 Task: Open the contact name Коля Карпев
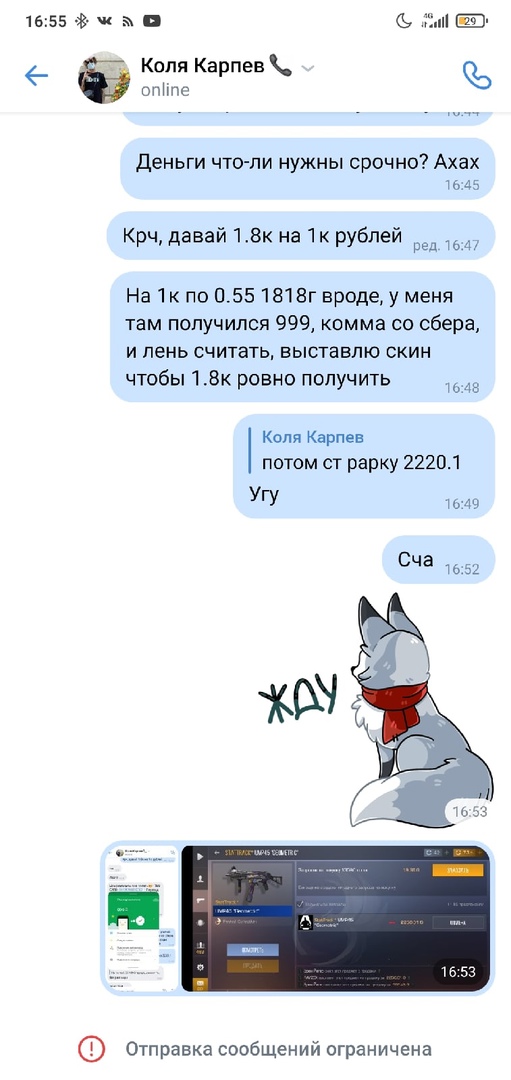pyautogui.click(x=202, y=66)
